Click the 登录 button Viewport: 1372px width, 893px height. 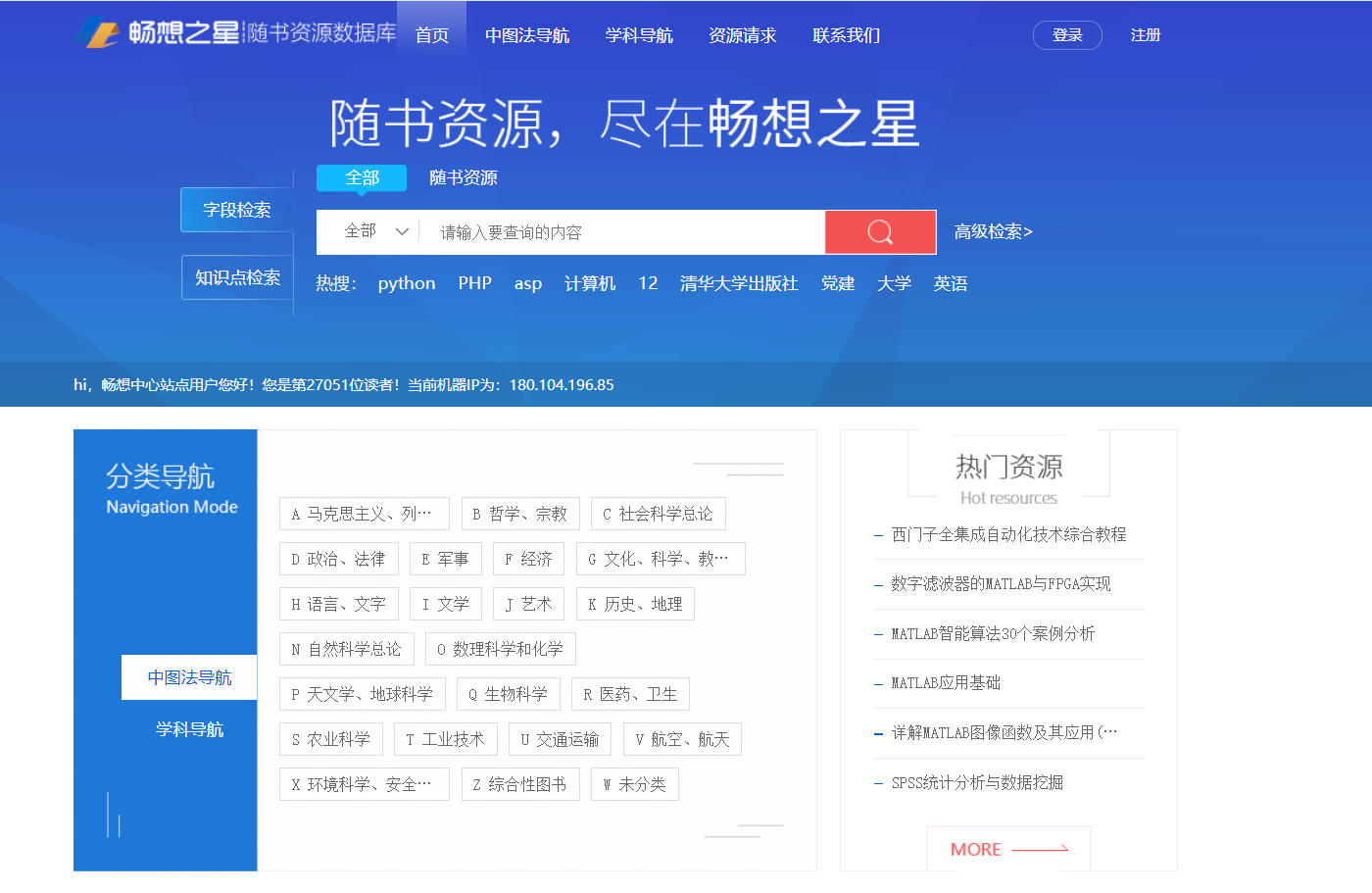(1067, 35)
